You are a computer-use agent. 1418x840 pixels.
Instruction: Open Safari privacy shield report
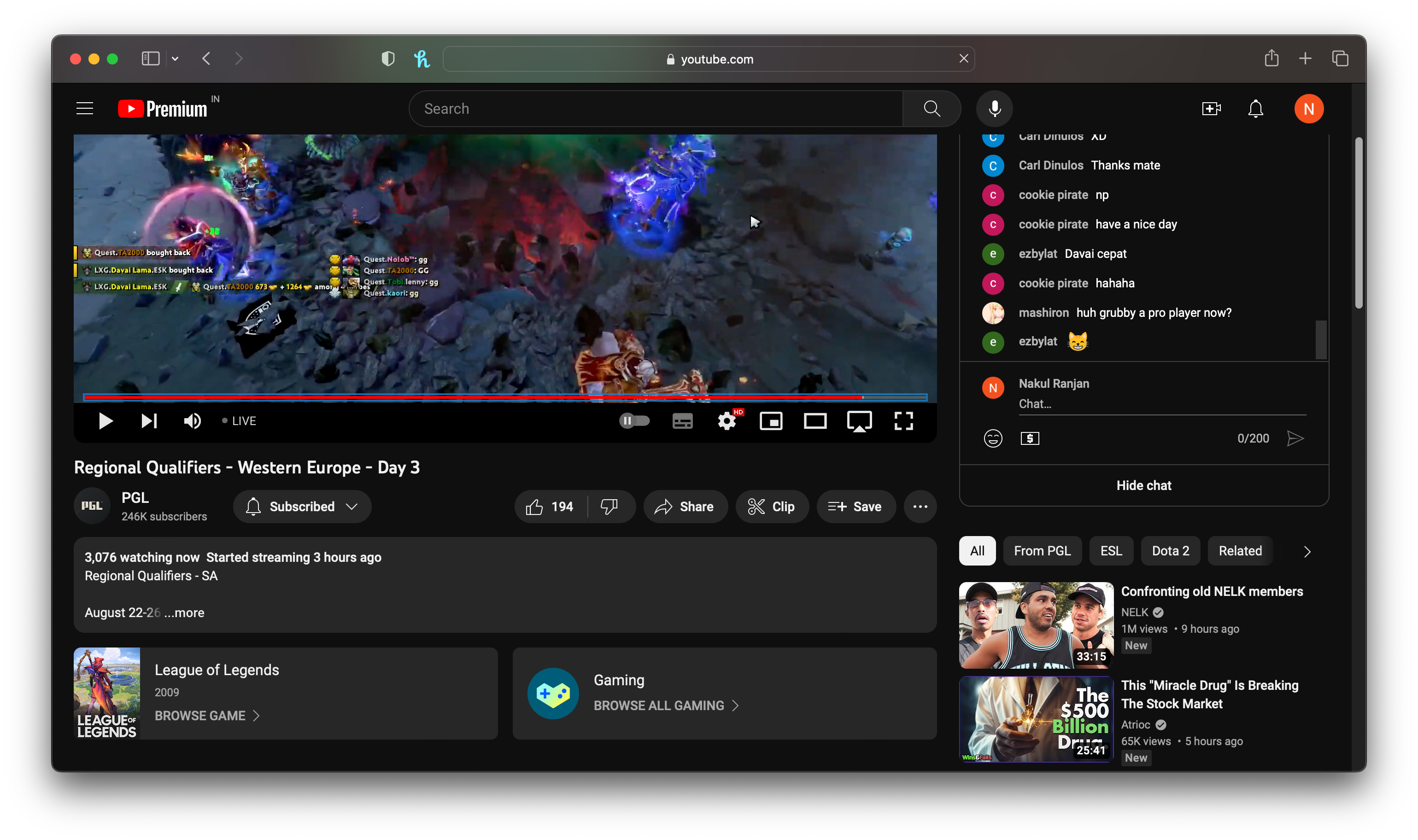tap(388, 58)
